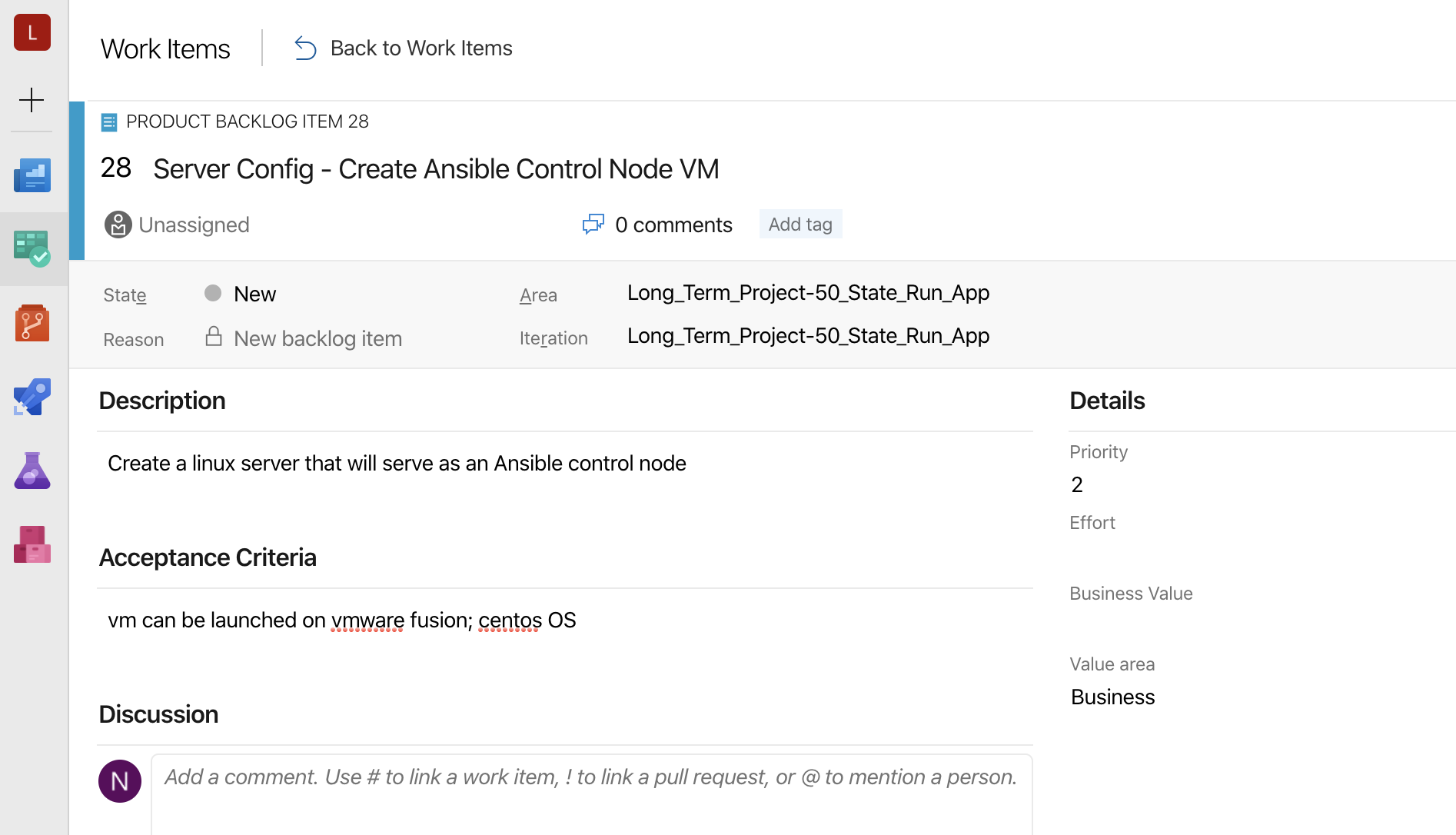The width and height of the screenshot is (1456, 835).
Task: Edit the work item title field
Action: (x=436, y=169)
